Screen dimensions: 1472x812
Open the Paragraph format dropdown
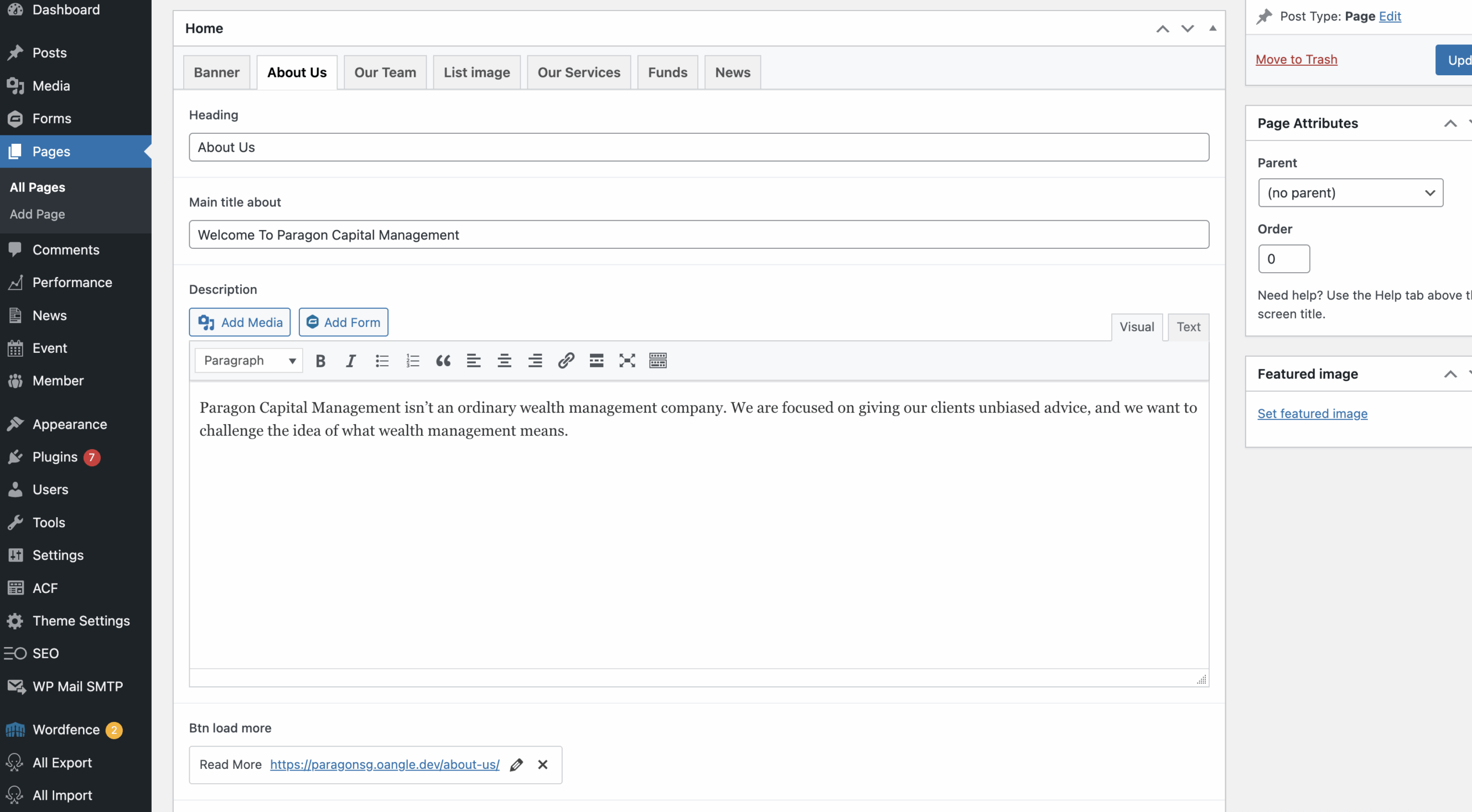point(249,360)
